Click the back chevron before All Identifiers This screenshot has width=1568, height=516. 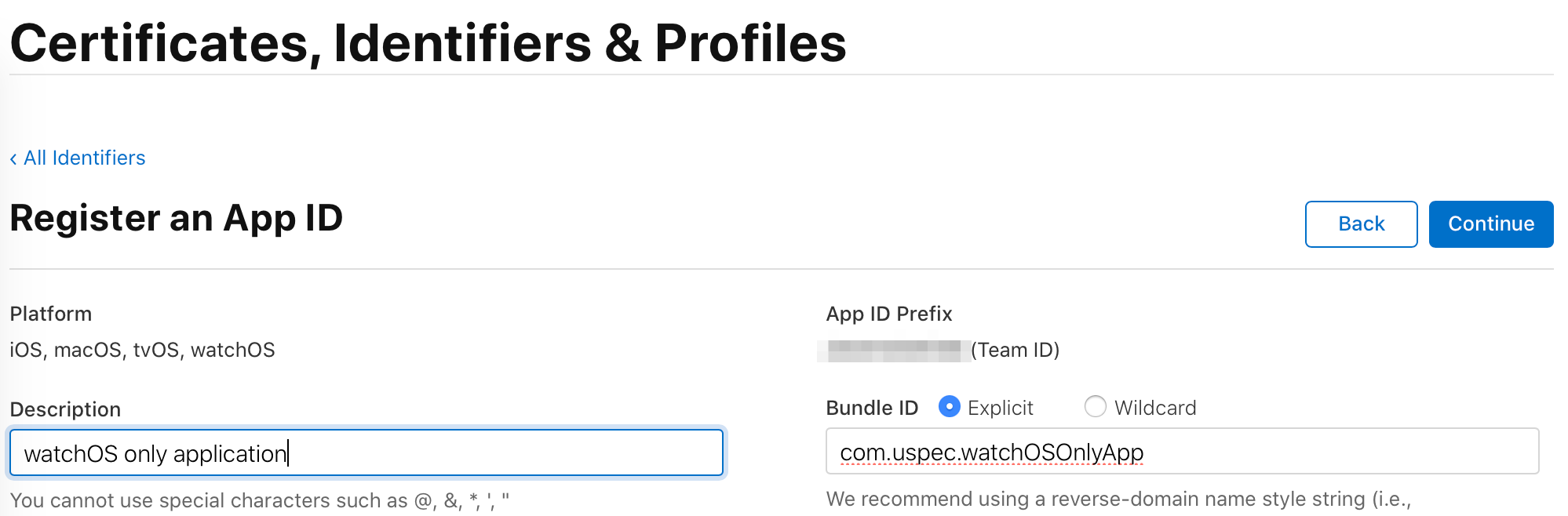13,159
